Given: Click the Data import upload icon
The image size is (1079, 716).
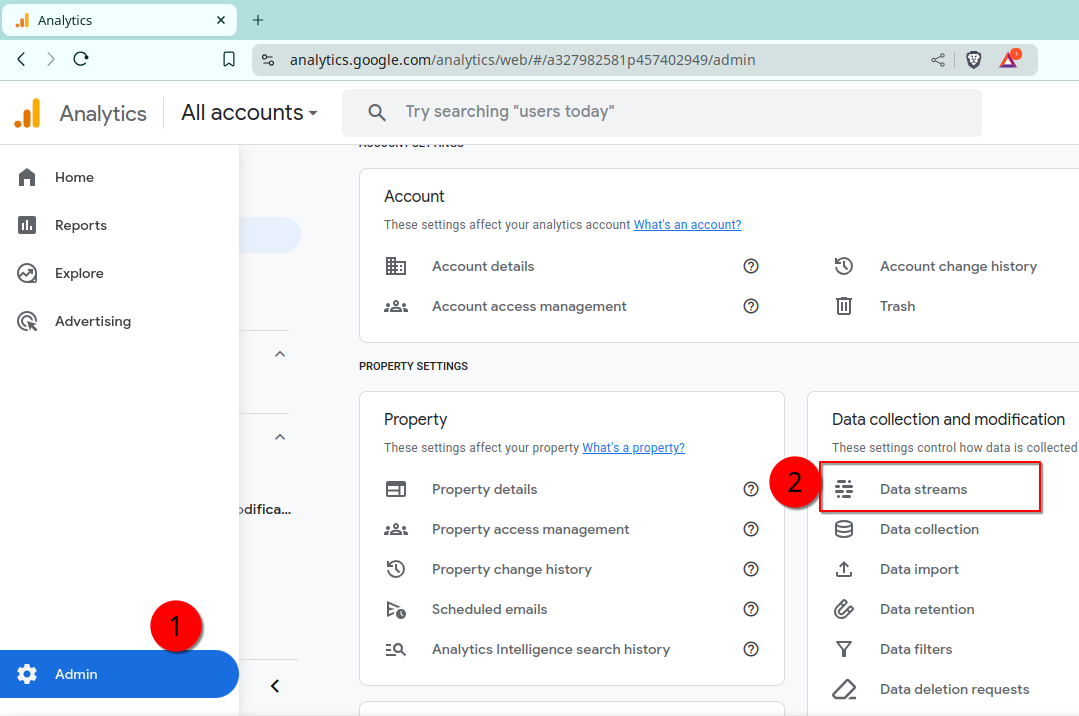Looking at the screenshot, I should click(844, 569).
